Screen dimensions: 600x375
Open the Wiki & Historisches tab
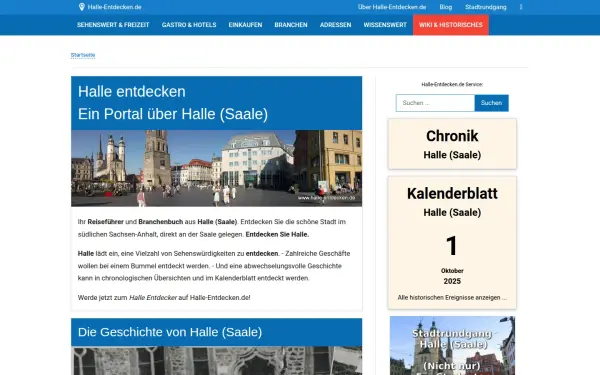(451, 25)
